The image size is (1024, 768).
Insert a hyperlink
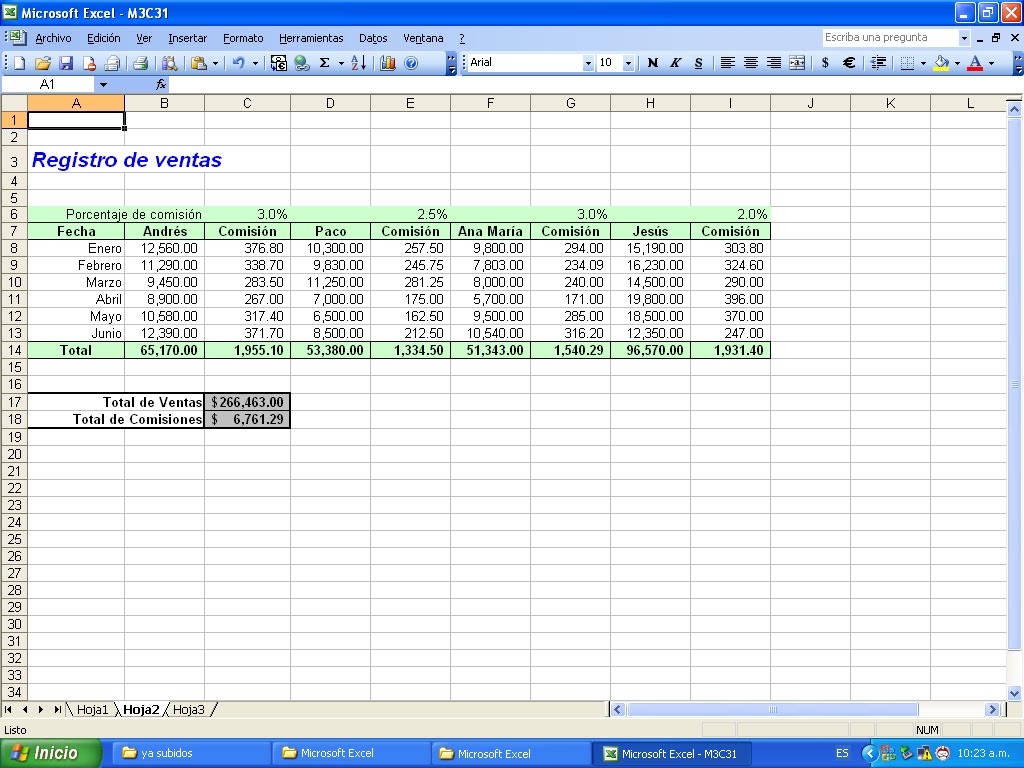(300, 62)
